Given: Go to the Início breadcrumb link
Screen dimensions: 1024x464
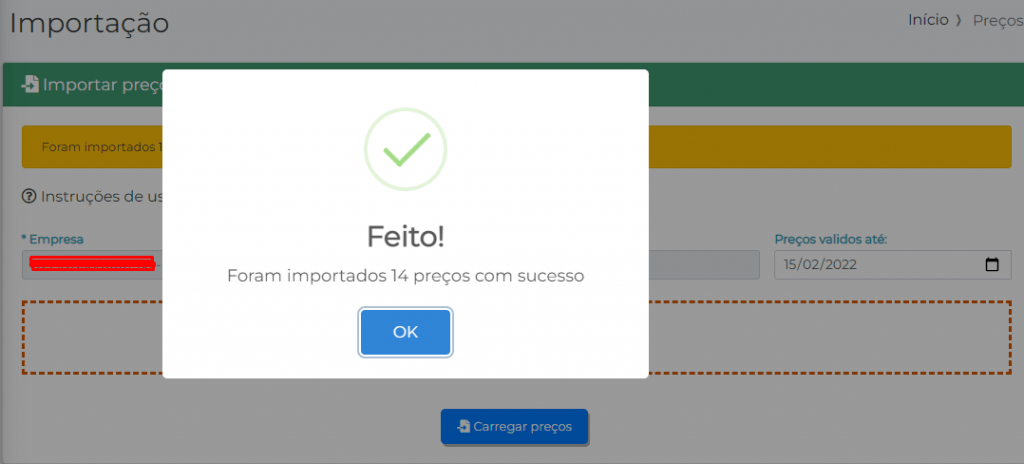Looking at the screenshot, I should click(x=927, y=21).
